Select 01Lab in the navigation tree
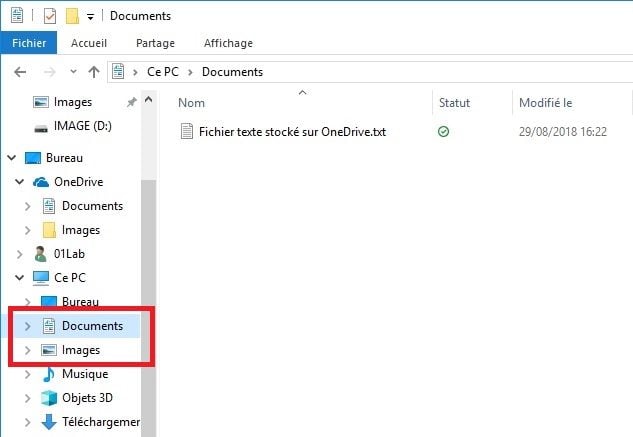 69,254
